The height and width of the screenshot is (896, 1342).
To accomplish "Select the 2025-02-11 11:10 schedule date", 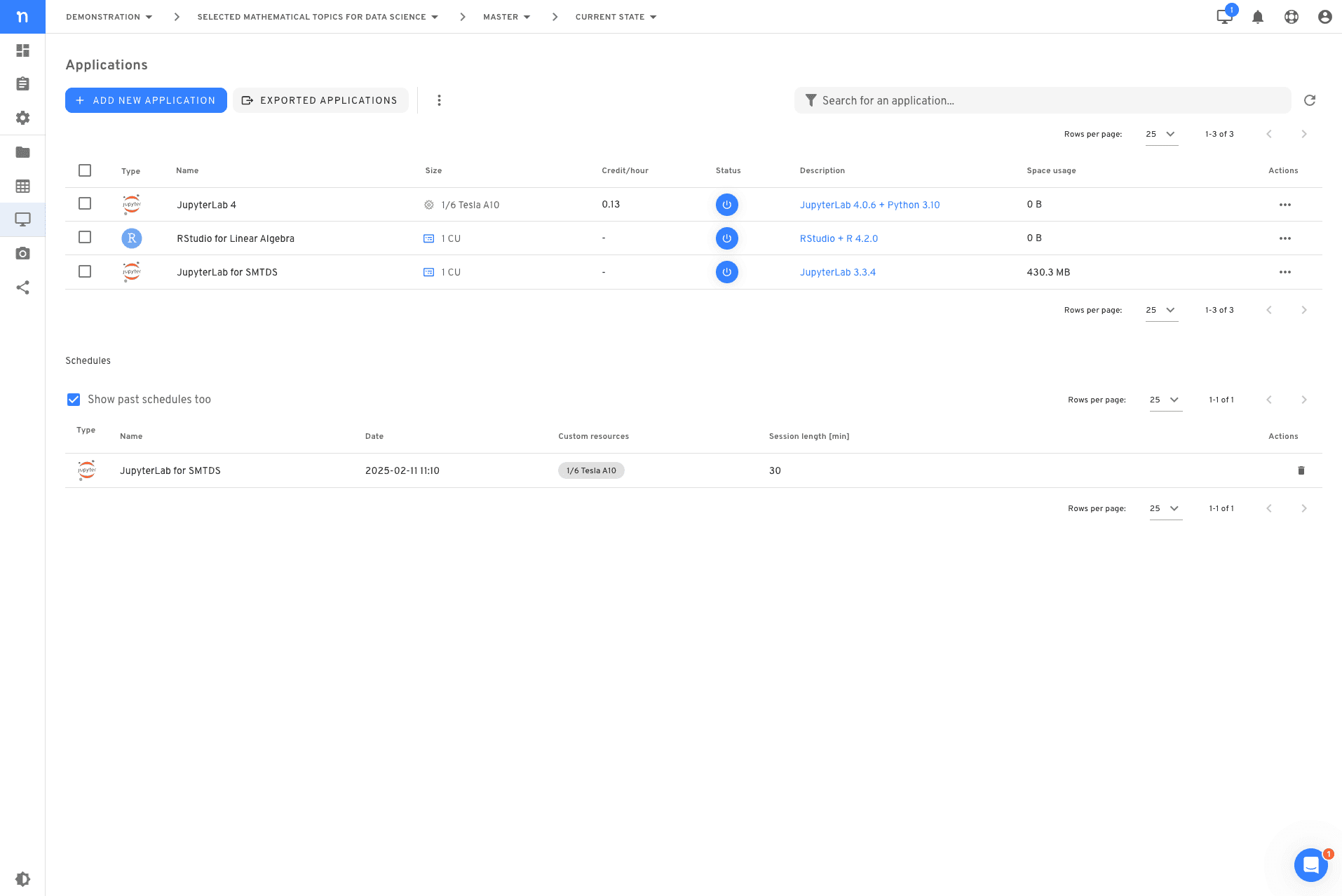I will click(x=402, y=470).
